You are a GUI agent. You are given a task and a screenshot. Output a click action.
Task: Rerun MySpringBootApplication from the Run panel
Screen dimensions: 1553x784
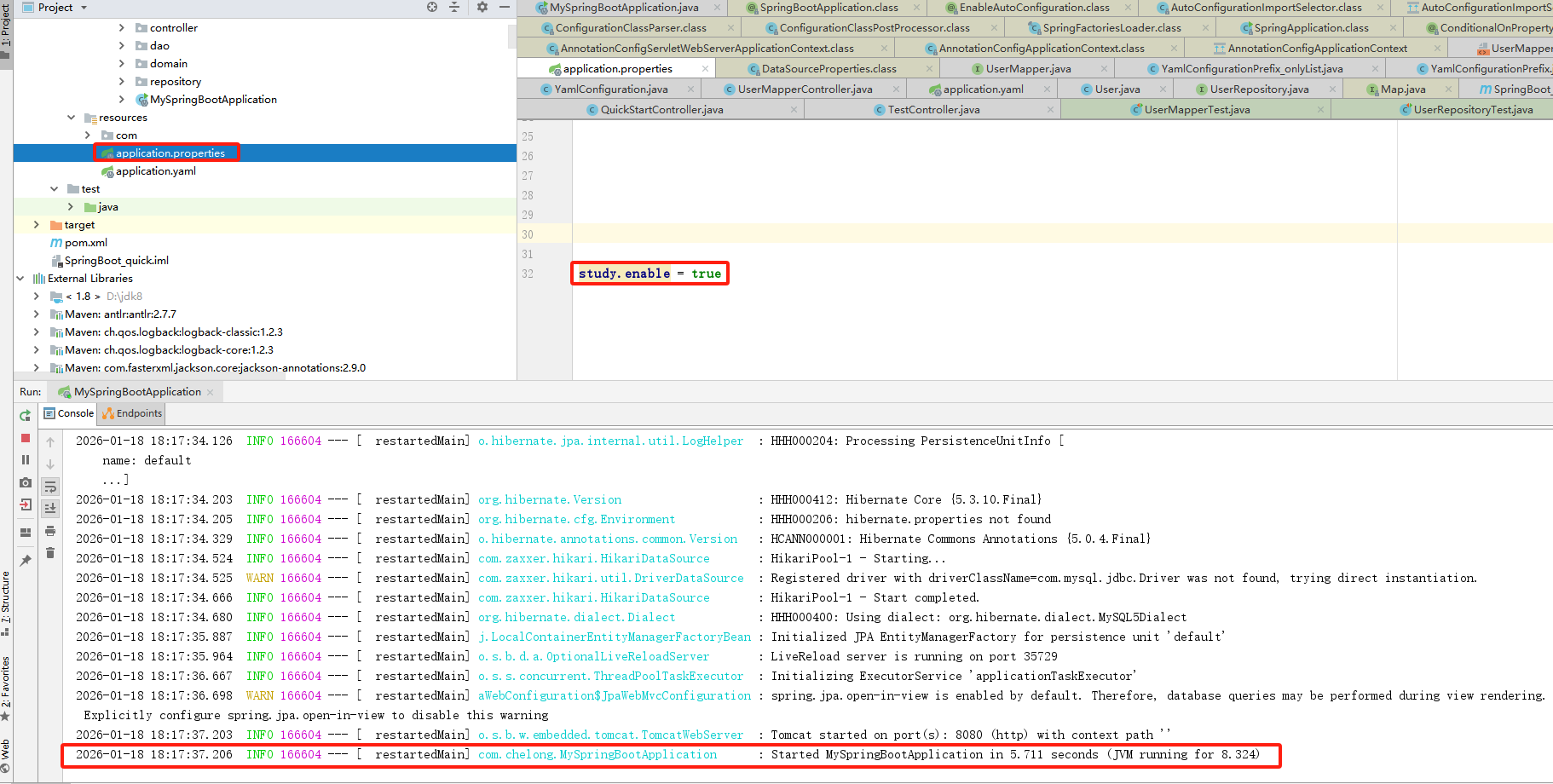tap(26, 415)
